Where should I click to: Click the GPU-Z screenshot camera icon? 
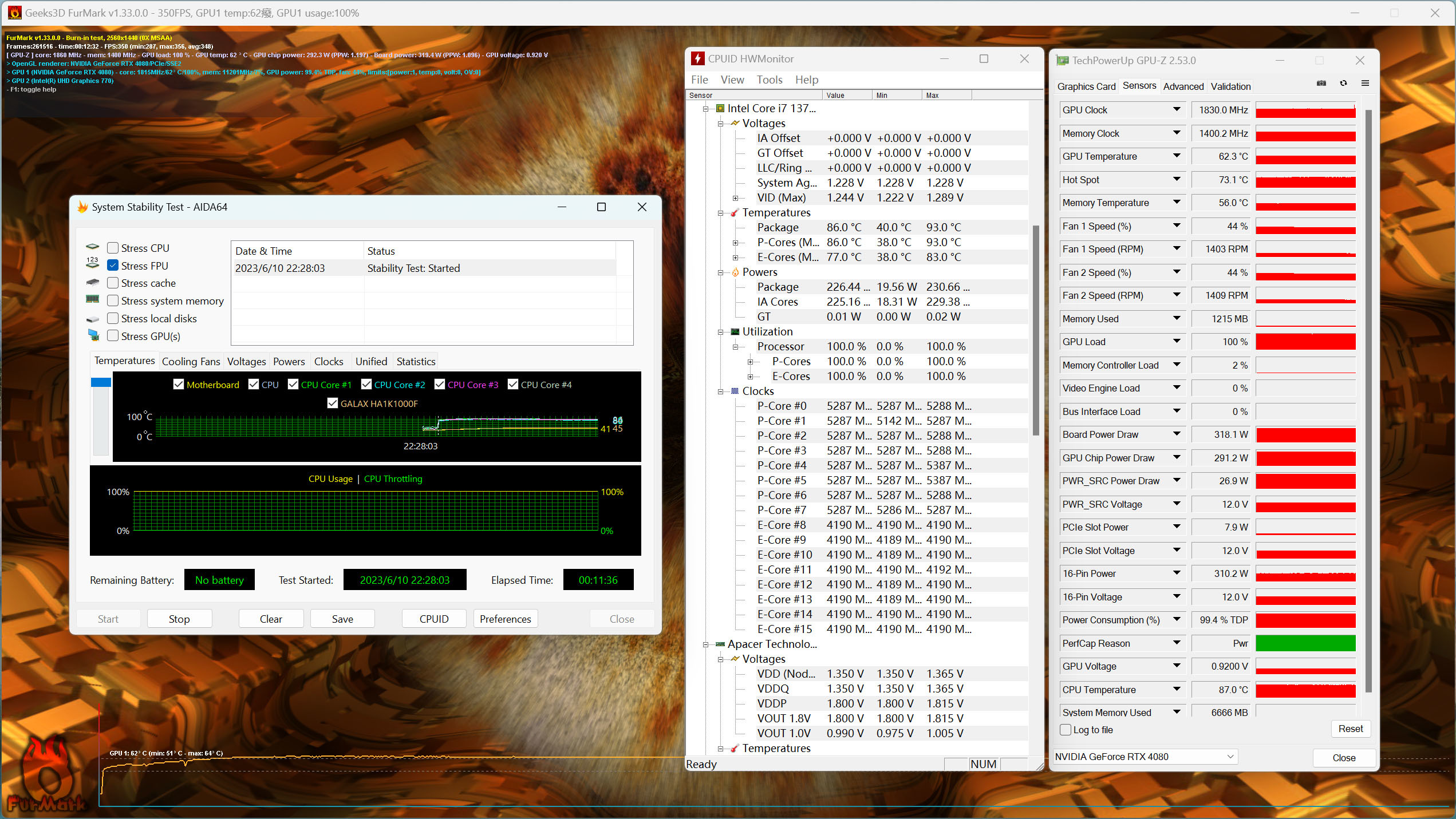click(1321, 84)
